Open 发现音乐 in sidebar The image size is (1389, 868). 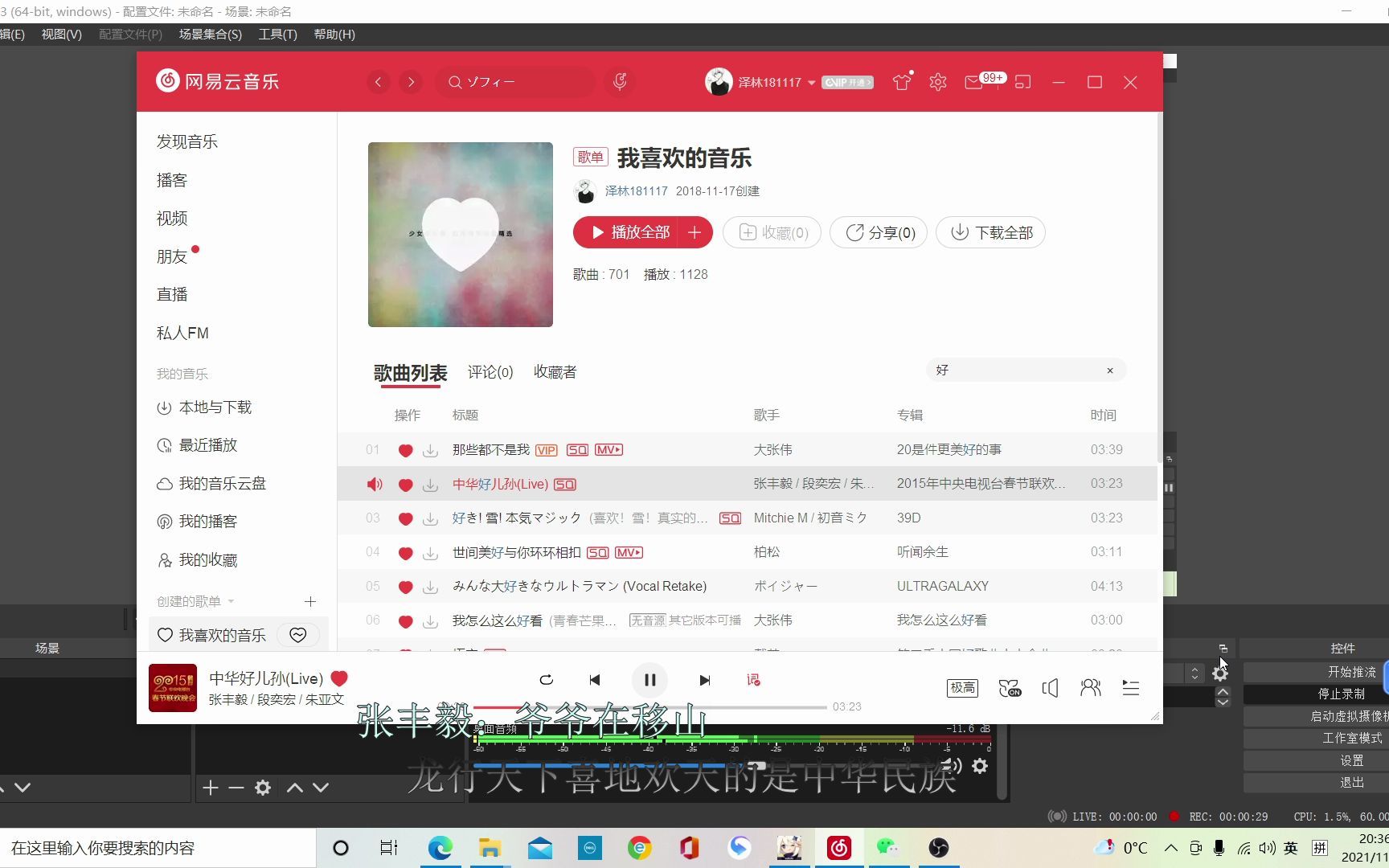187,141
